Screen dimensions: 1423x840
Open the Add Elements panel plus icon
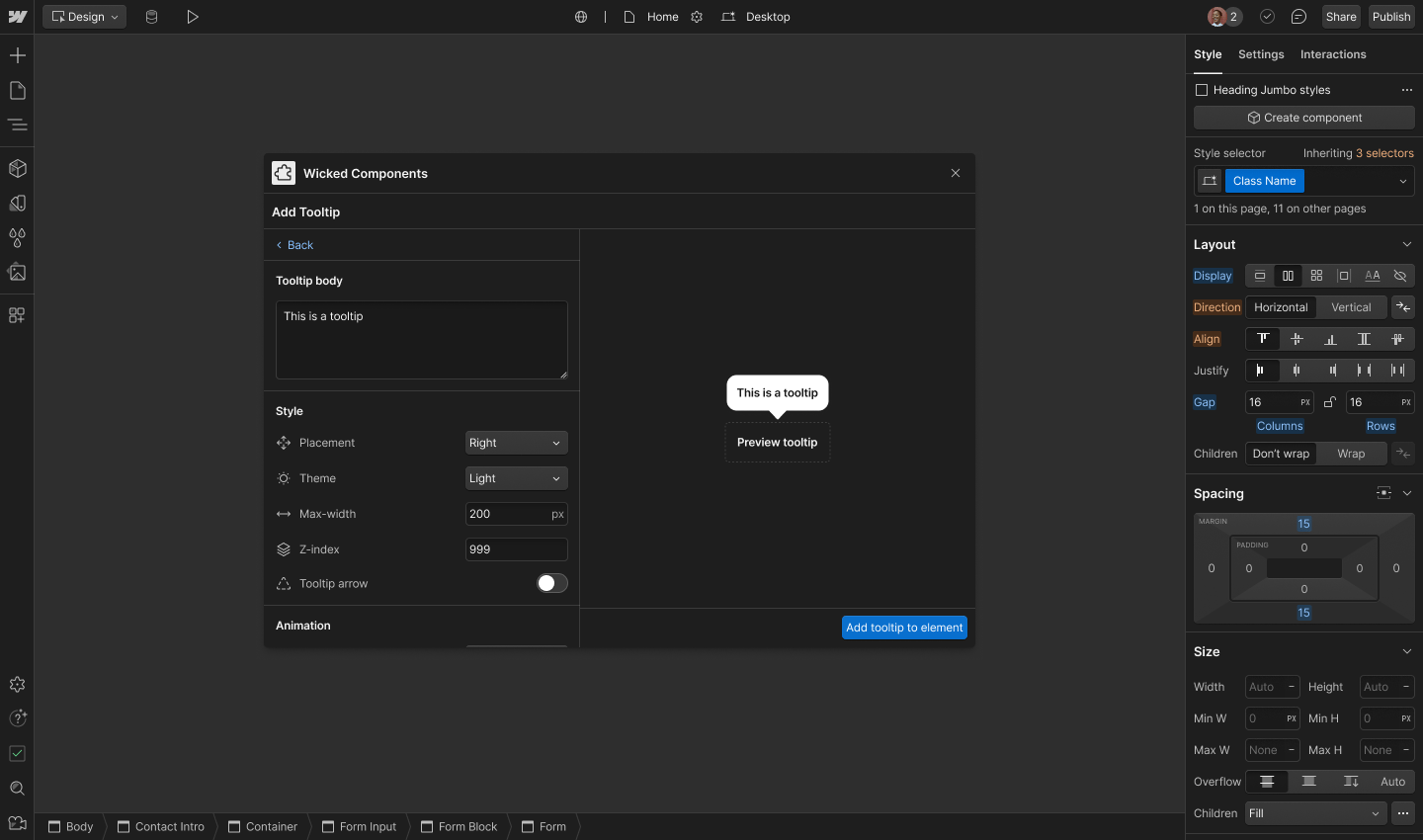(17, 55)
